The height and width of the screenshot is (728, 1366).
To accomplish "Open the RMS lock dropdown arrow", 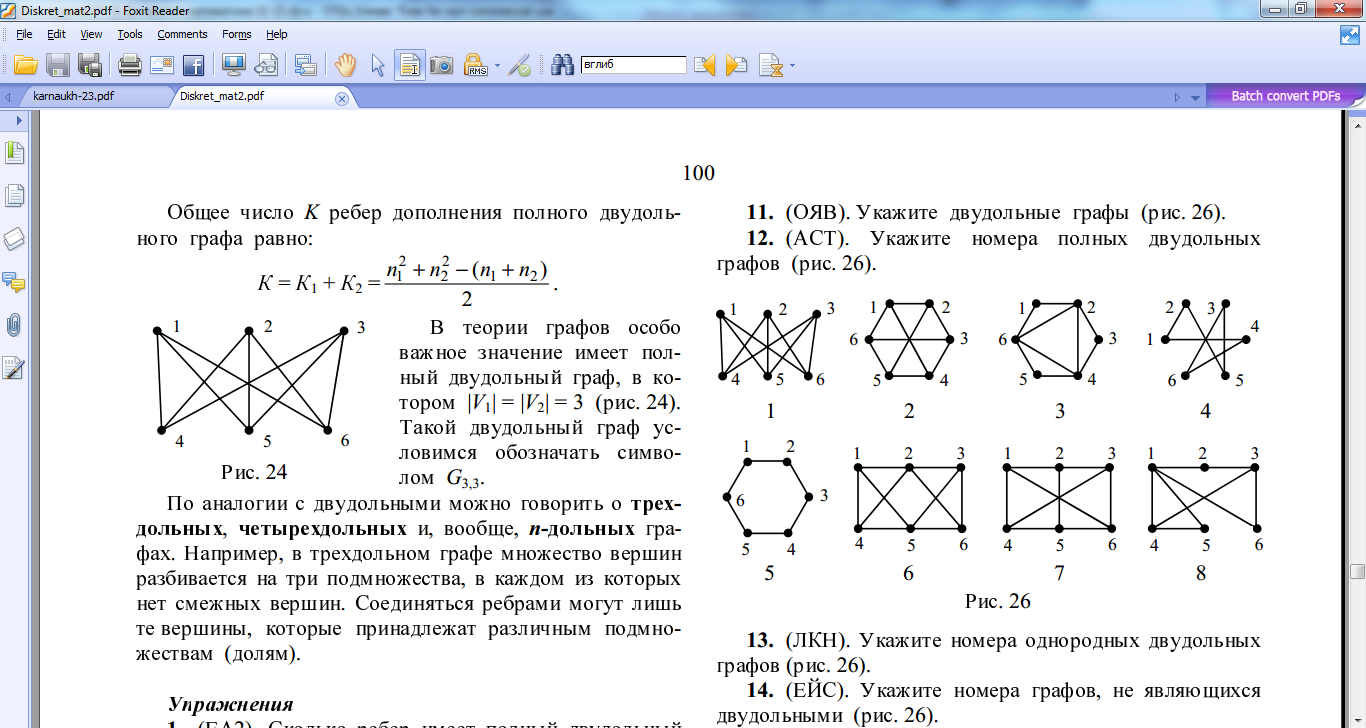I will pos(497,66).
